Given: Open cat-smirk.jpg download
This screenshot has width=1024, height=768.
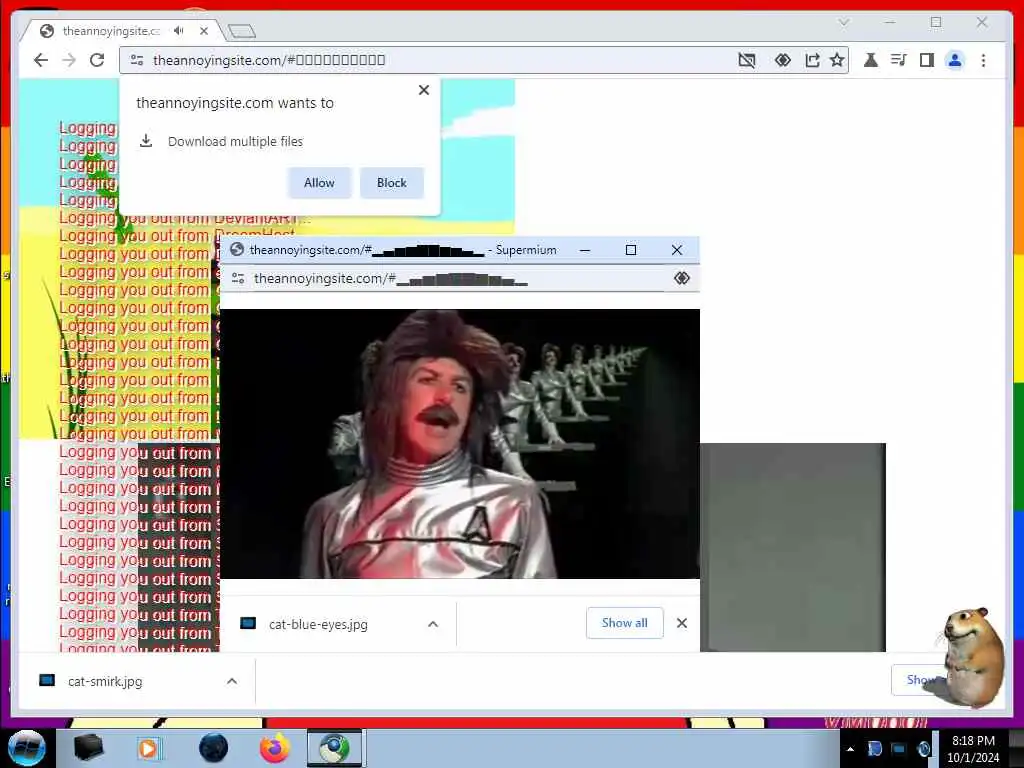Looking at the screenshot, I should 105,681.
